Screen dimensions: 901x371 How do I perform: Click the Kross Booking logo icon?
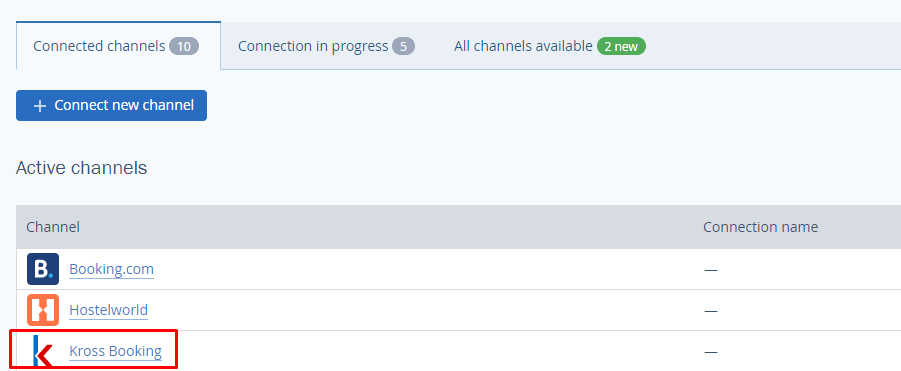(x=43, y=351)
